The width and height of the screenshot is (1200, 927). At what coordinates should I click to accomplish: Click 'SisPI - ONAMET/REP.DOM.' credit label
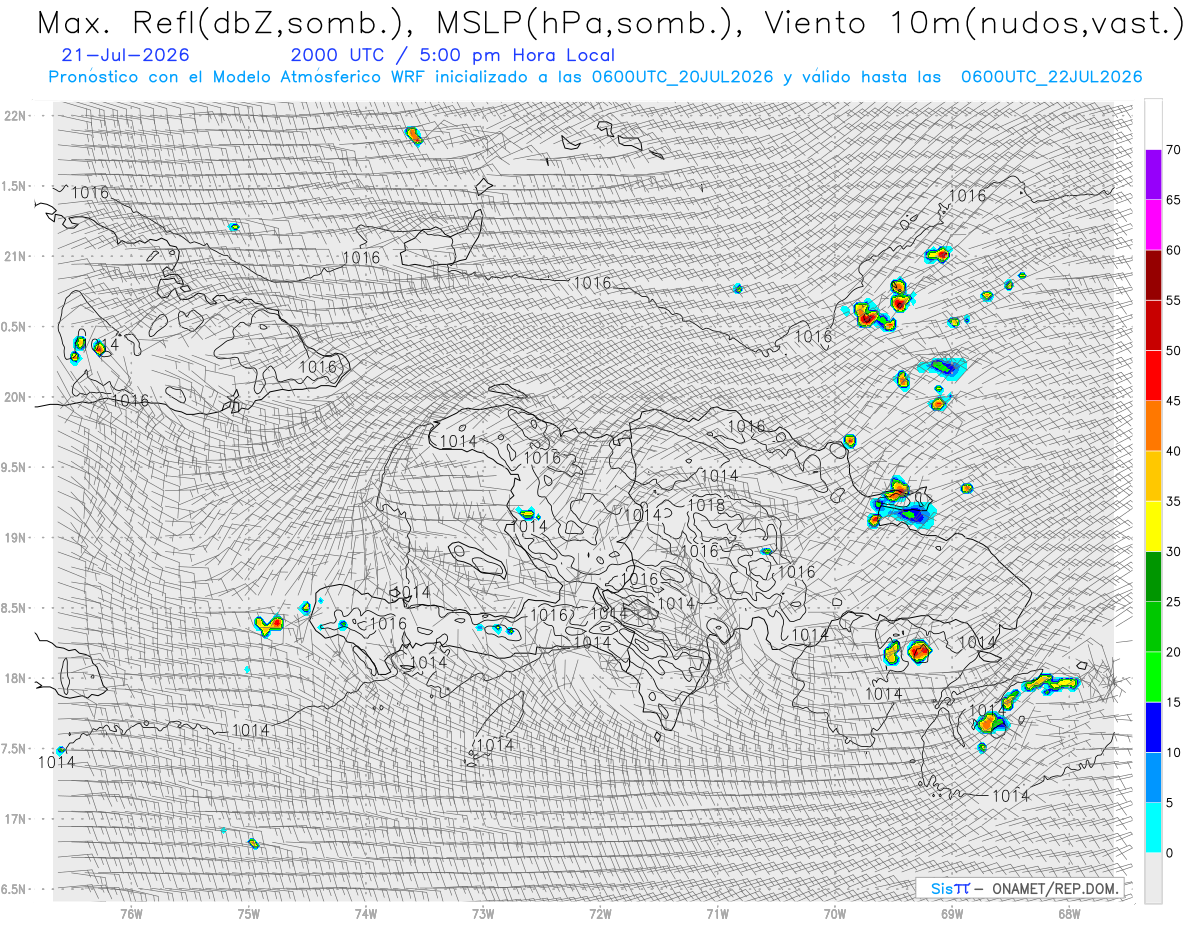click(x=1019, y=888)
